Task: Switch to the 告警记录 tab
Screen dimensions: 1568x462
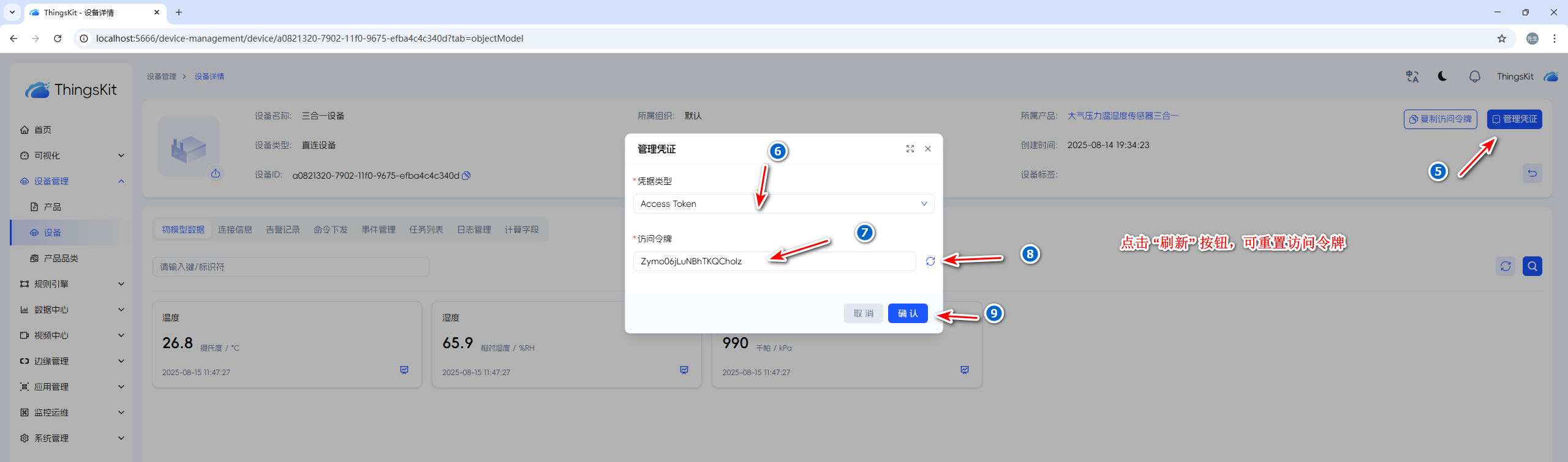Action: tap(283, 229)
